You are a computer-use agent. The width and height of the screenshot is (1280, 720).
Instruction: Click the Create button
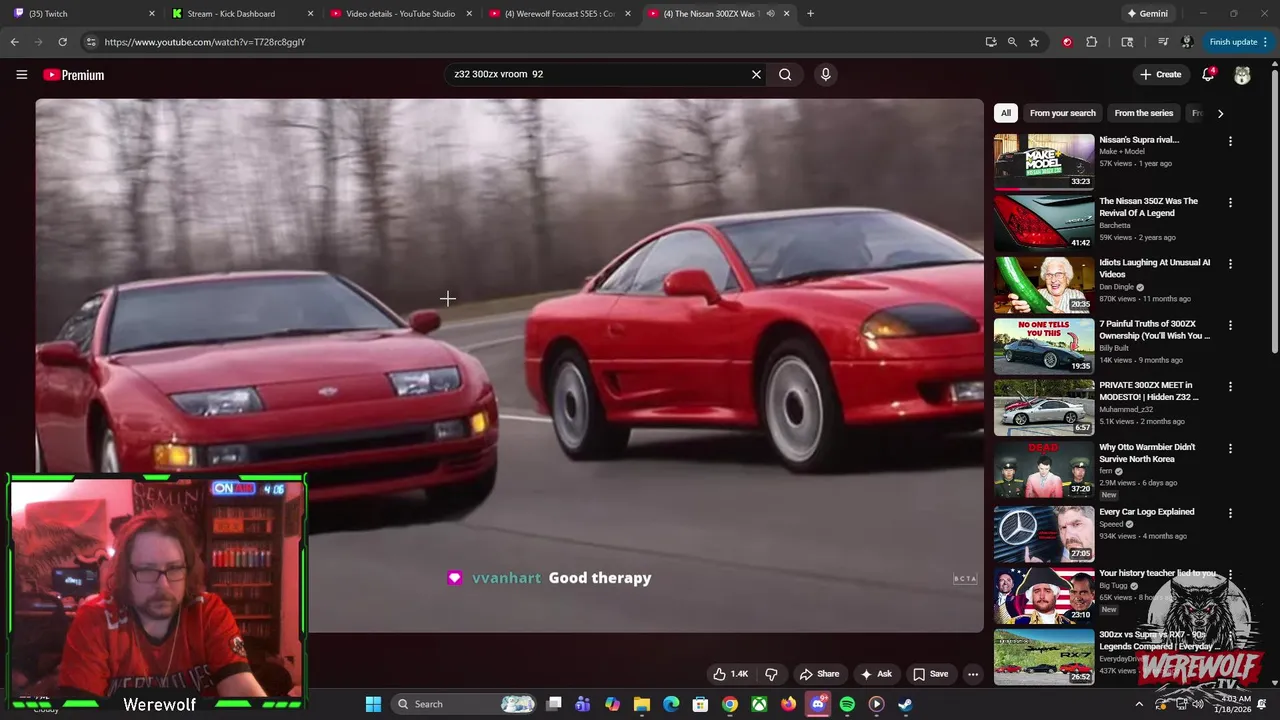(x=1160, y=74)
